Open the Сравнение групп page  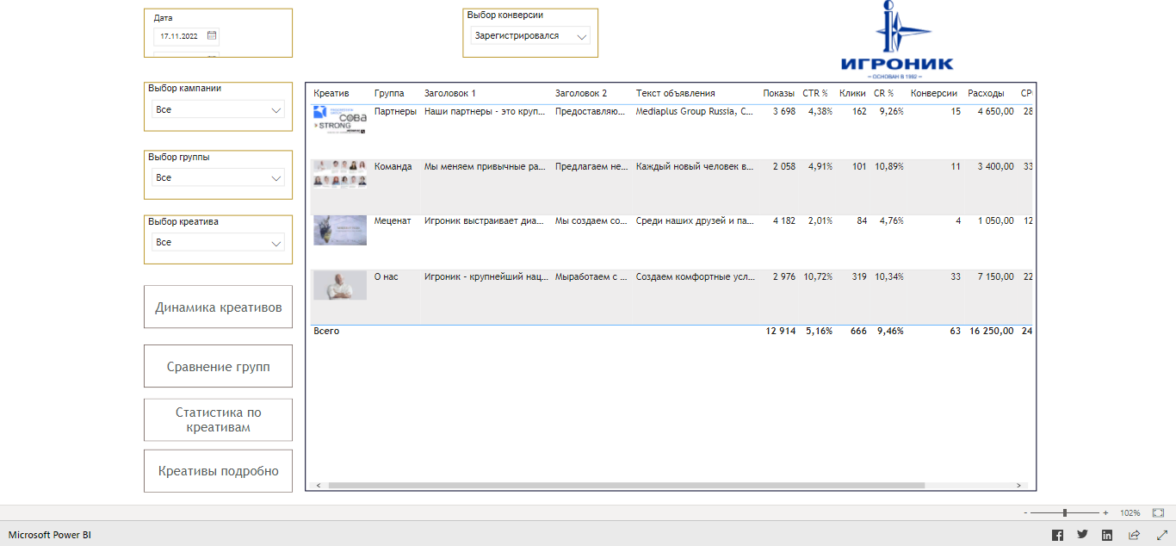218,367
